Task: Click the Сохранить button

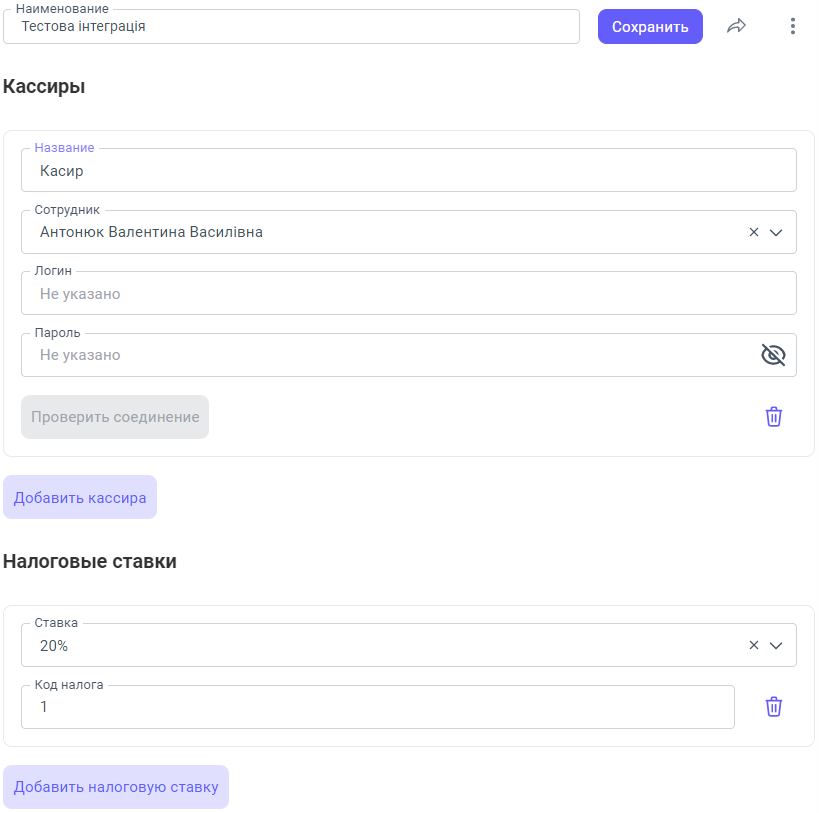Action: pyautogui.click(x=650, y=27)
